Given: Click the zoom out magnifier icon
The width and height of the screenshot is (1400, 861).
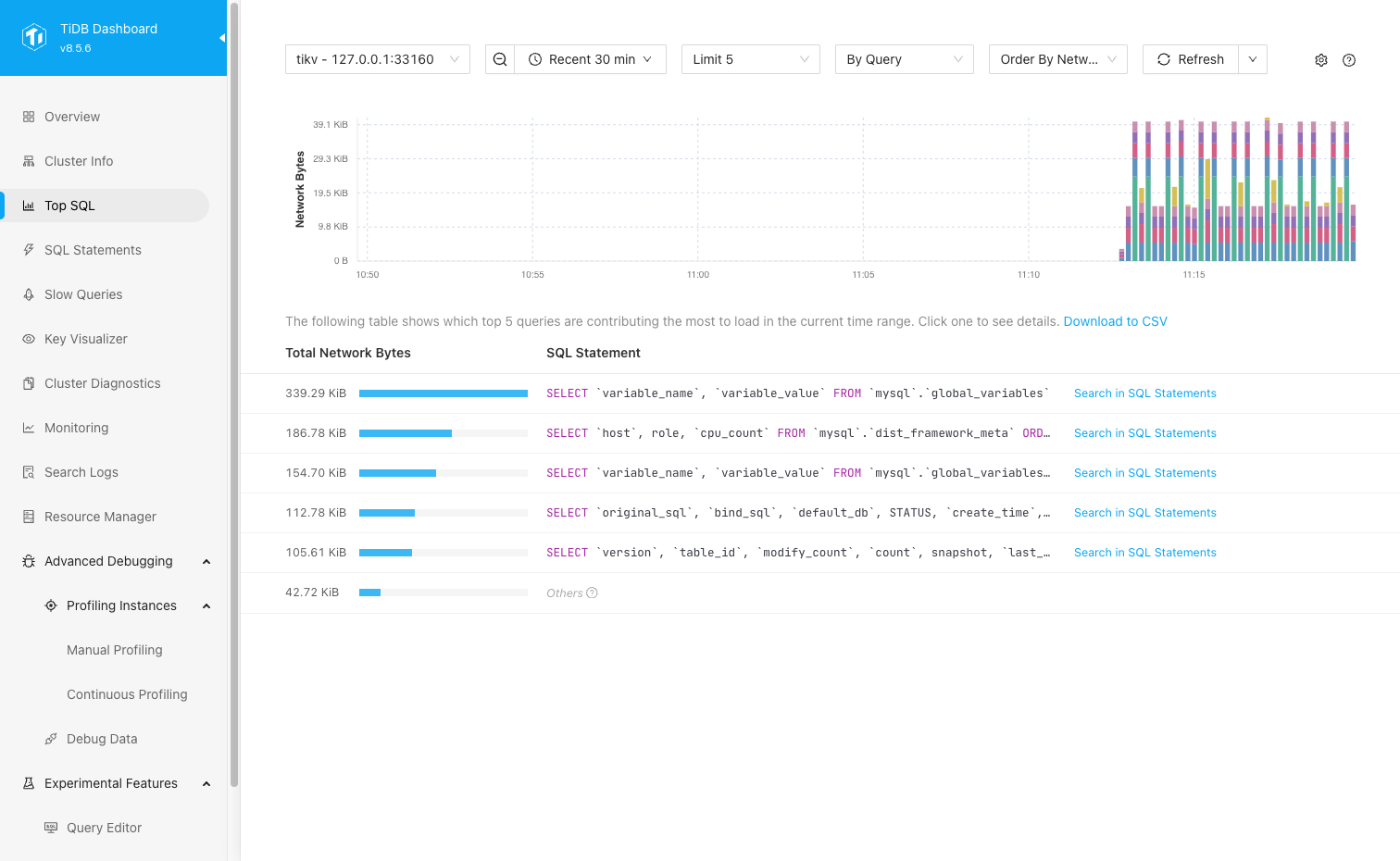Looking at the screenshot, I should [x=500, y=59].
